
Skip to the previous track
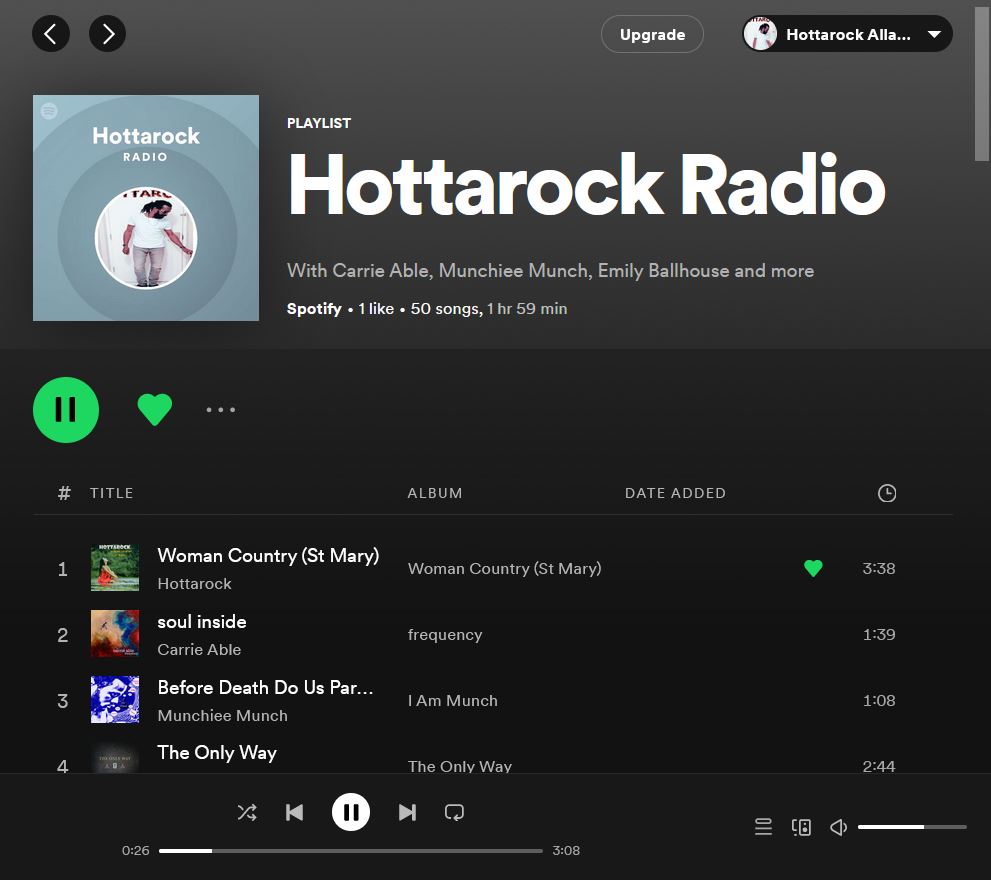[295, 812]
